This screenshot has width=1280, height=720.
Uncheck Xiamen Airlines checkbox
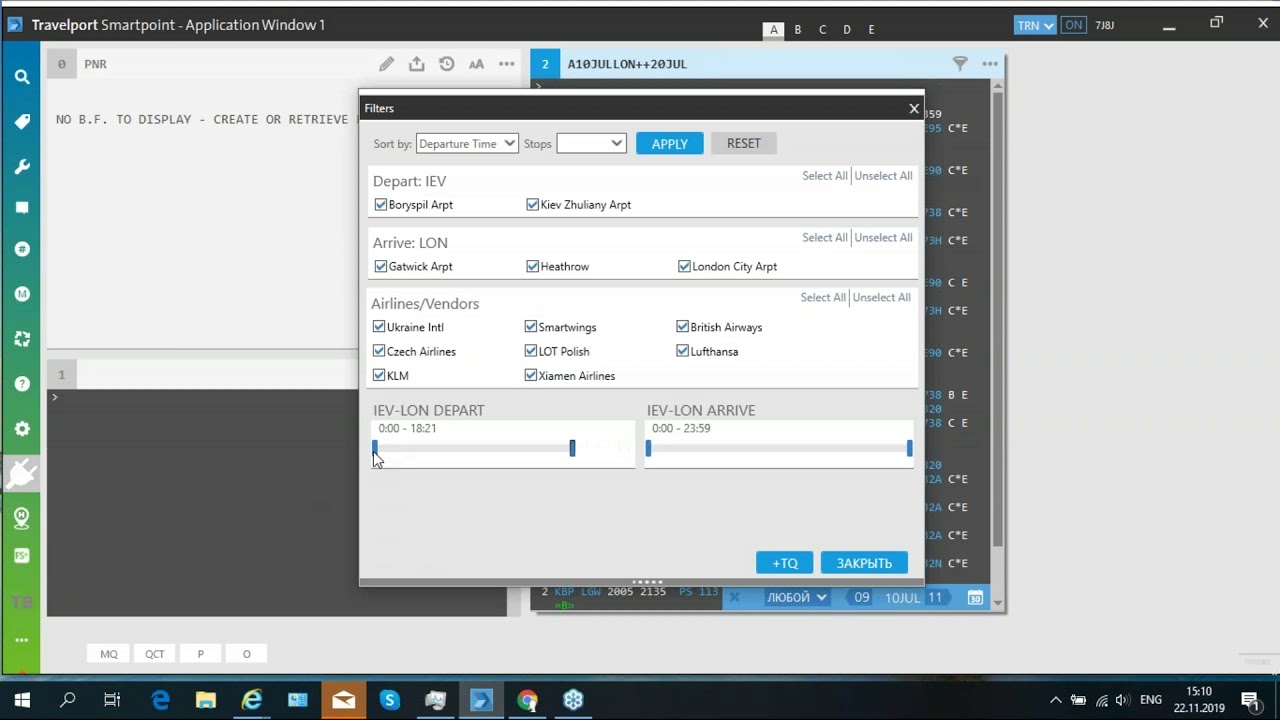pos(531,376)
